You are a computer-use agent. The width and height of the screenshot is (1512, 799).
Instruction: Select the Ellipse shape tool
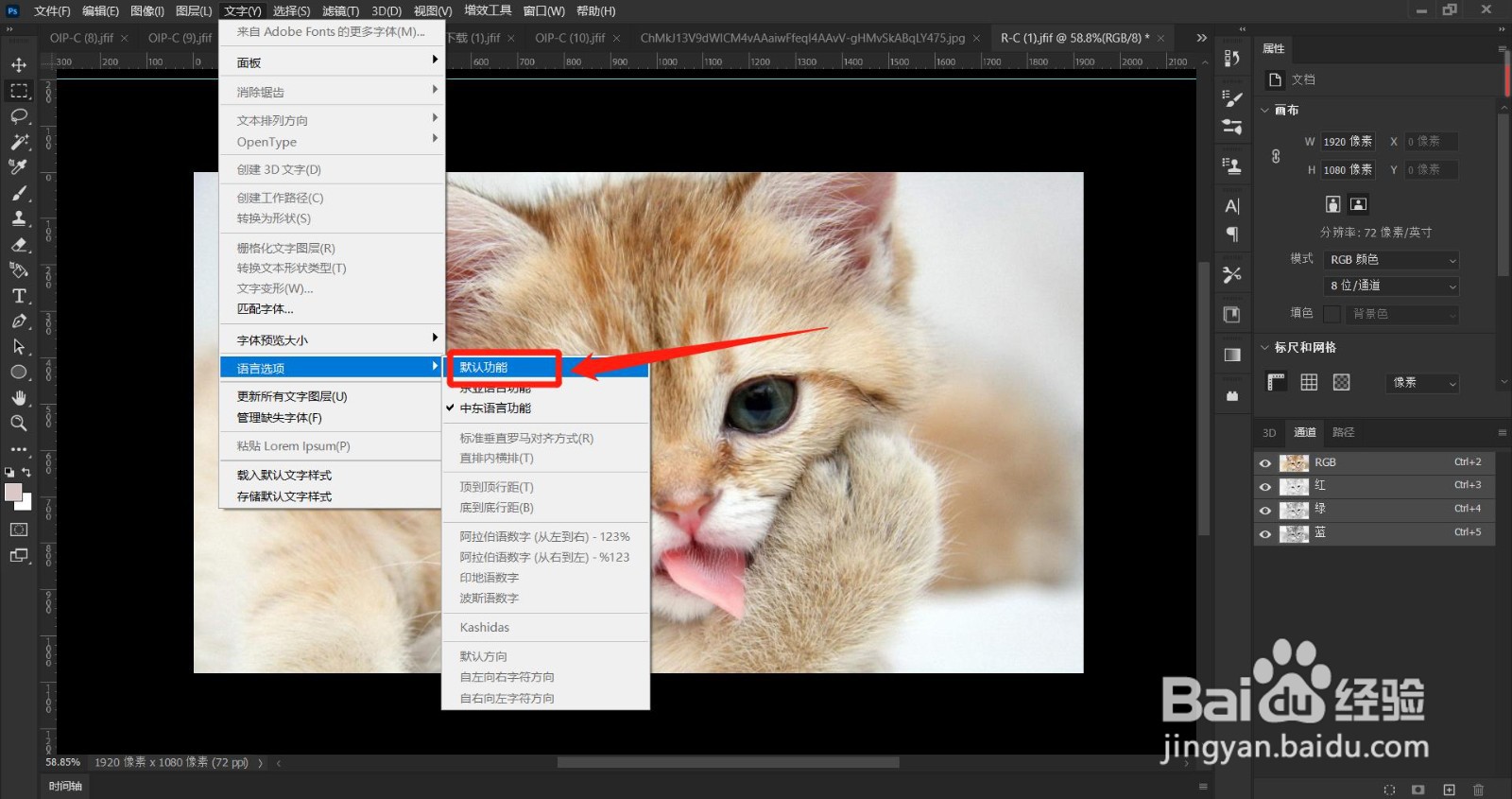(19, 373)
